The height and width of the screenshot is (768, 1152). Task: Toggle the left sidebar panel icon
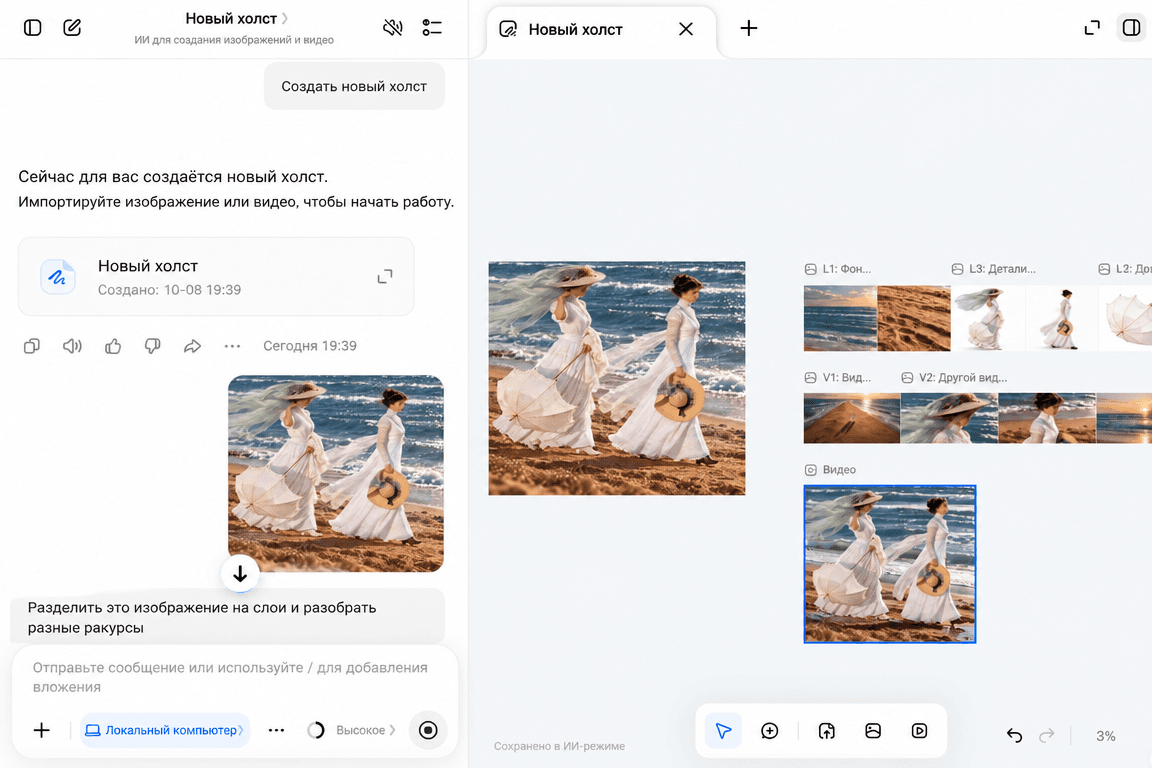pos(32,28)
